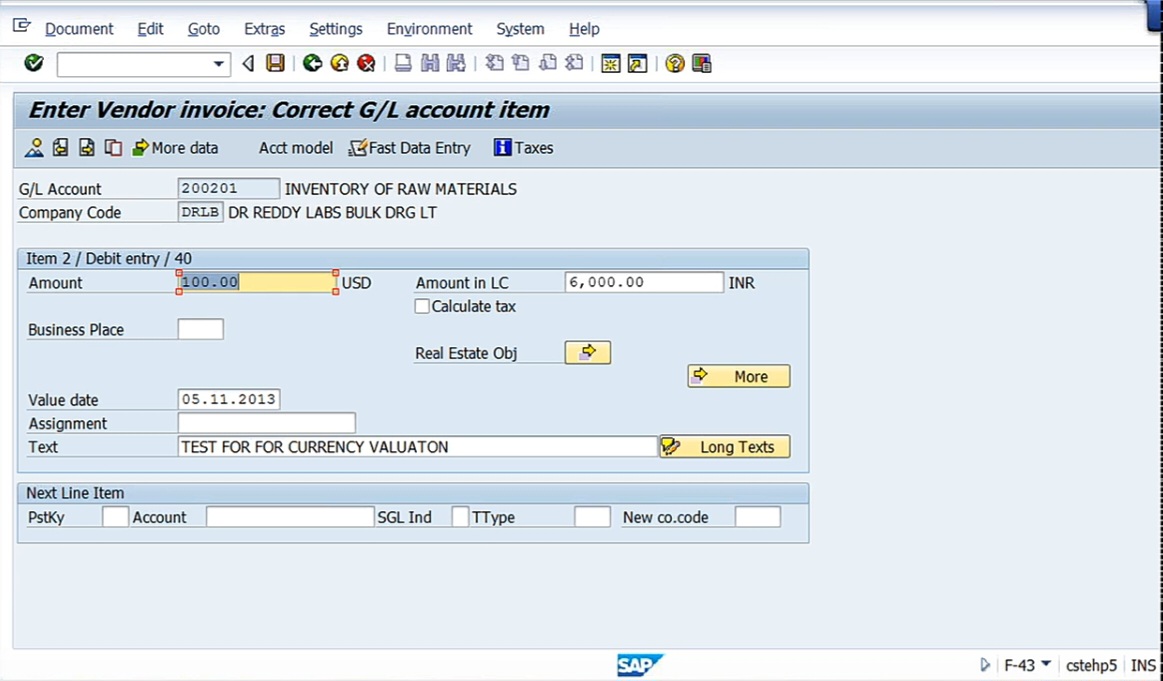This screenshot has height=681, width=1163.
Task: Click the PstKy input field
Action: pos(115,517)
